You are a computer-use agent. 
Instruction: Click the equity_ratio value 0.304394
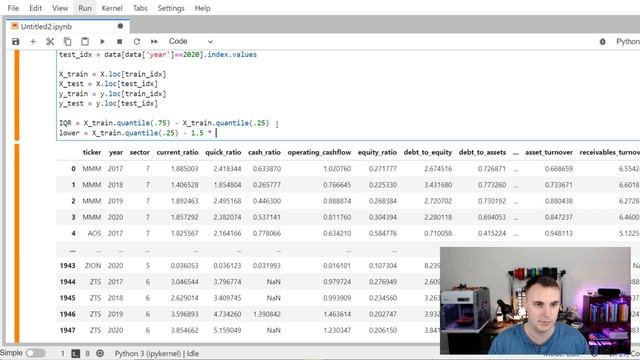(x=383, y=217)
